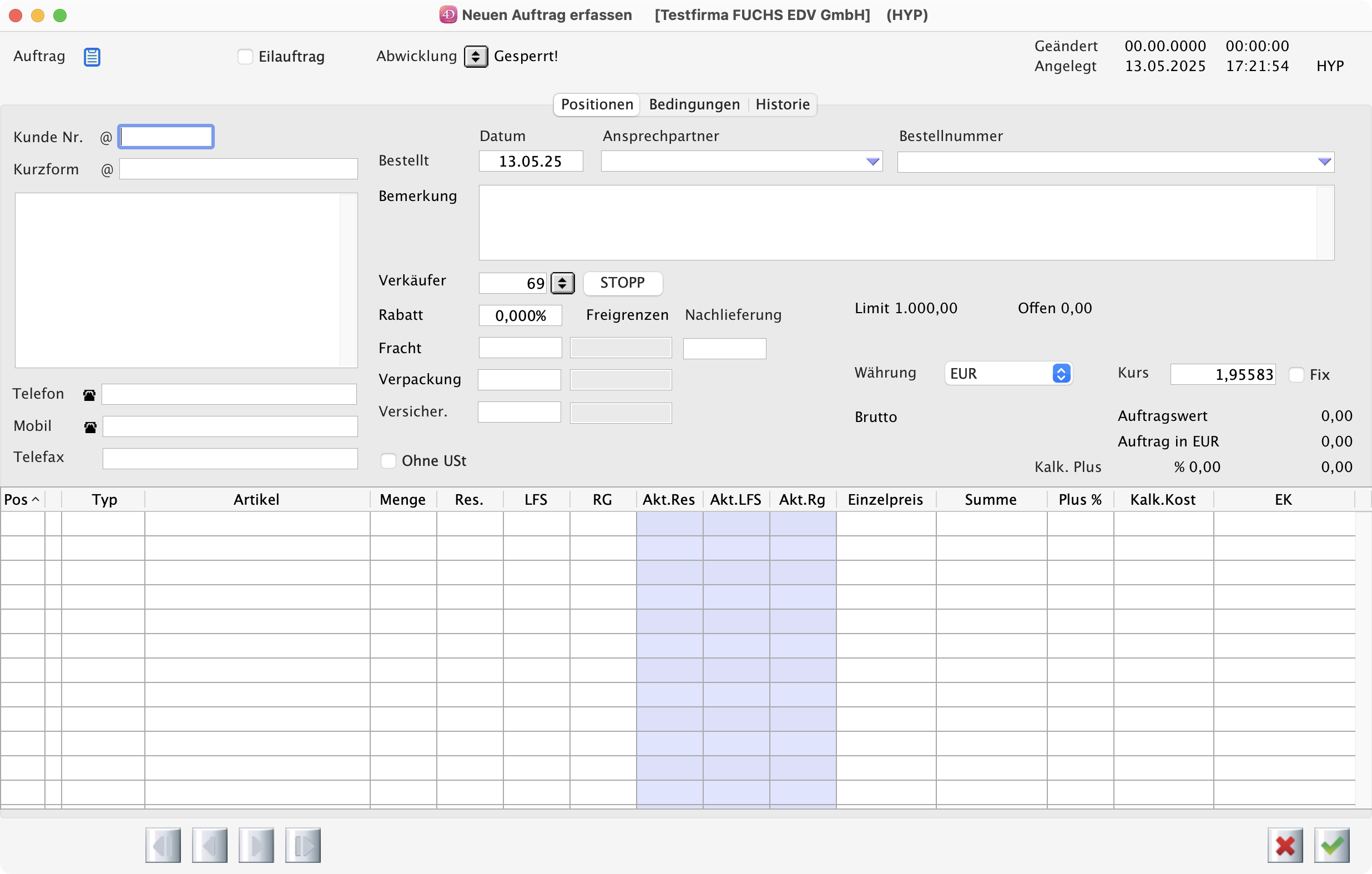The width and height of the screenshot is (1372, 874).
Task: Cancel with the red X button
Action: (x=1285, y=846)
